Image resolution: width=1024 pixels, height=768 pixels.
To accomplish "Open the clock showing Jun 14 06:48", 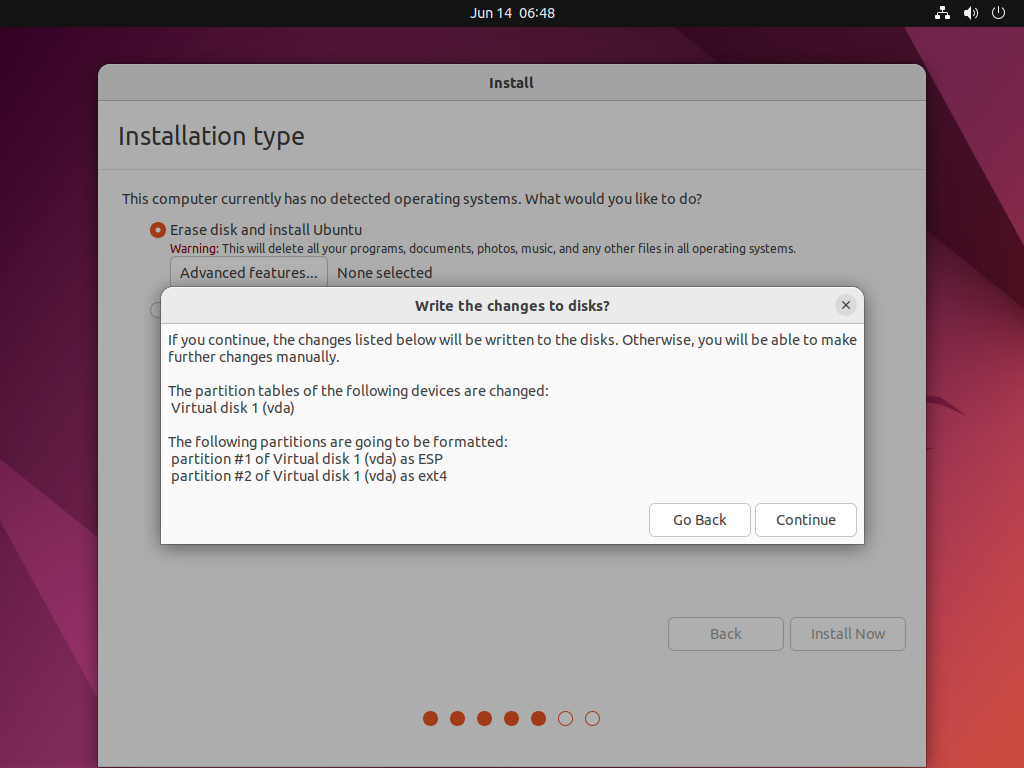I will coord(512,13).
